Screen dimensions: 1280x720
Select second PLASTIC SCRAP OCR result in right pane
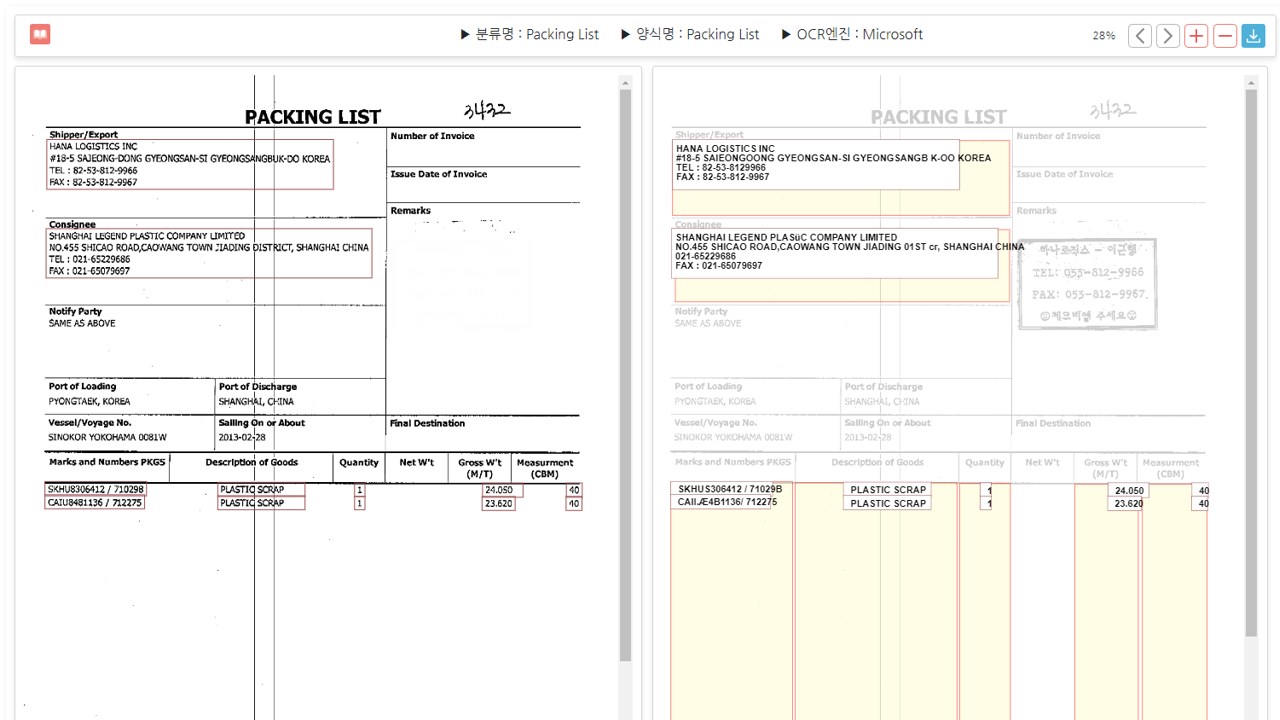887,504
